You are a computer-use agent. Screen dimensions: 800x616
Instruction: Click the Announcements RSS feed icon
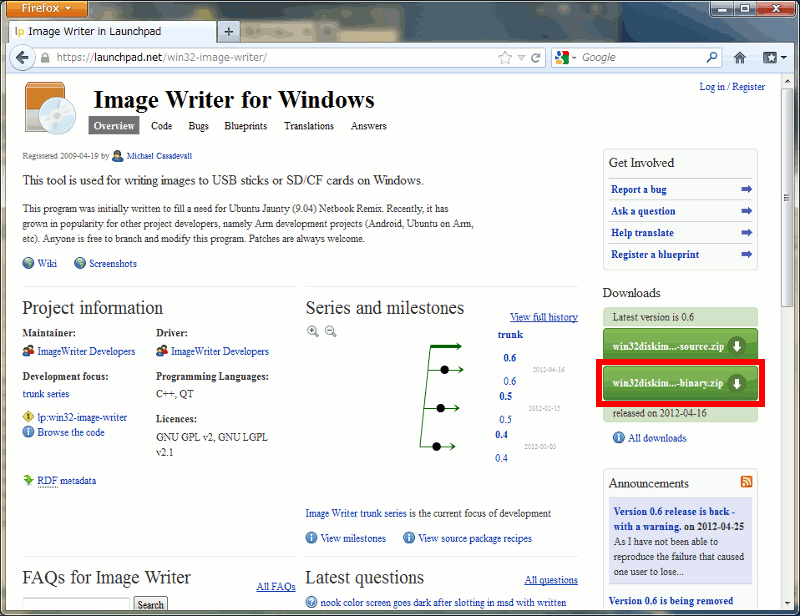coord(746,482)
